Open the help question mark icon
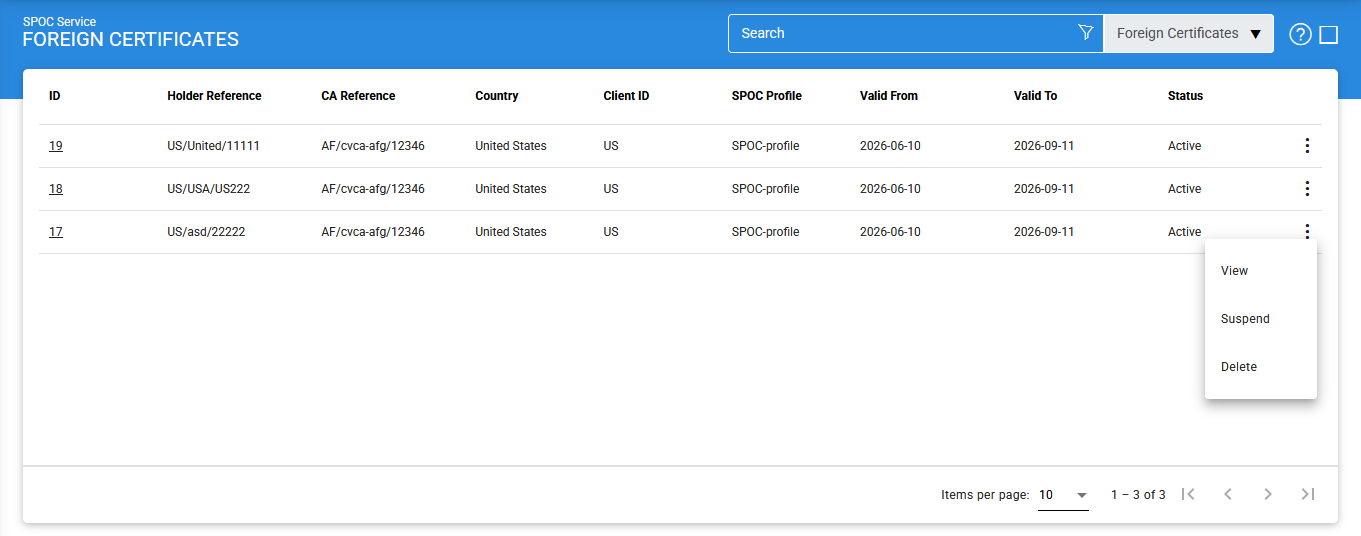Image resolution: width=1361 pixels, height=536 pixels. [1300, 34]
